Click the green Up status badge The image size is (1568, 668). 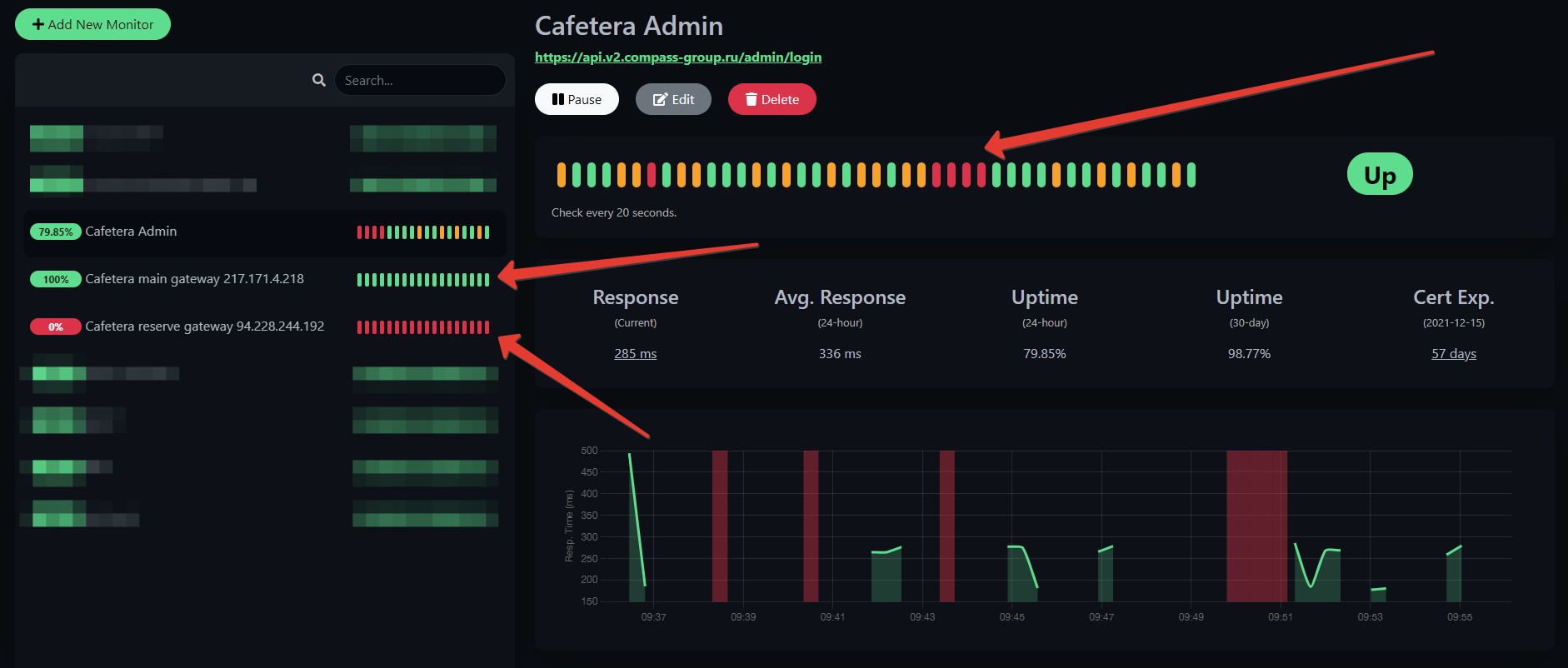tap(1379, 175)
